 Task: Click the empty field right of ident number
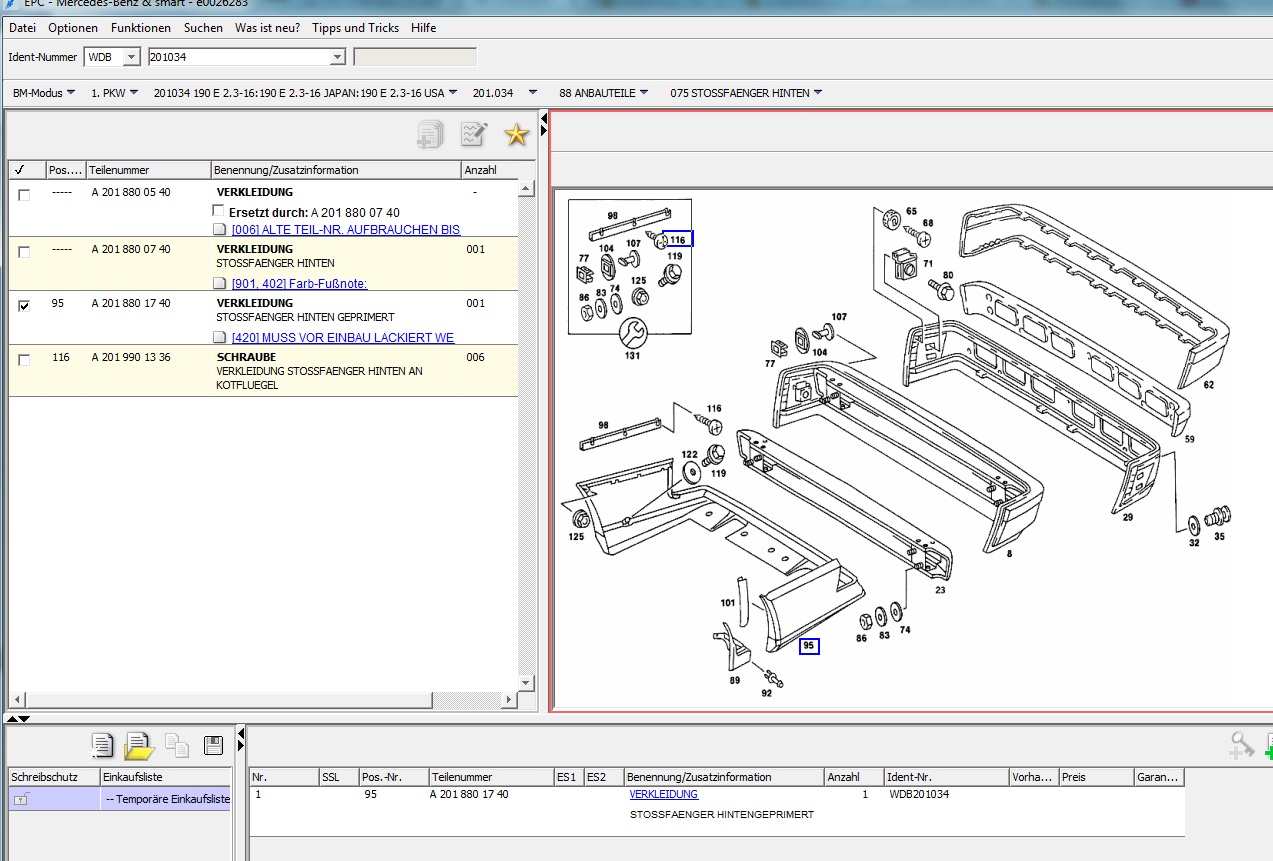(415, 57)
